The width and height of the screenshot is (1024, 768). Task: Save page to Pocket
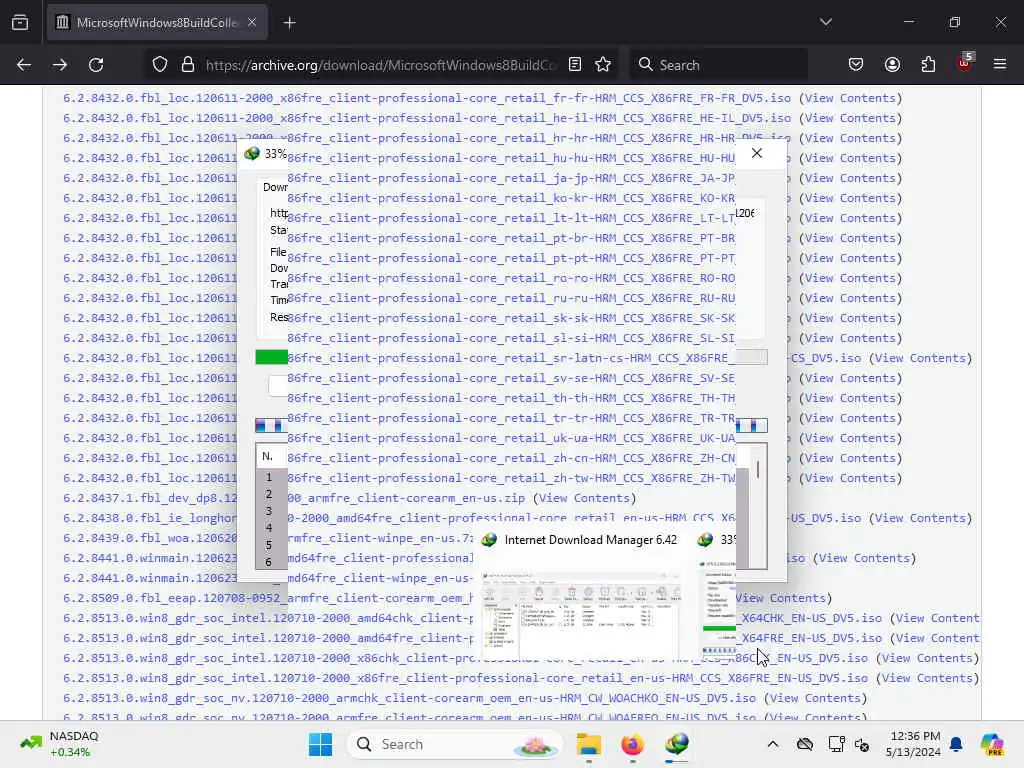click(x=856, y=65)
